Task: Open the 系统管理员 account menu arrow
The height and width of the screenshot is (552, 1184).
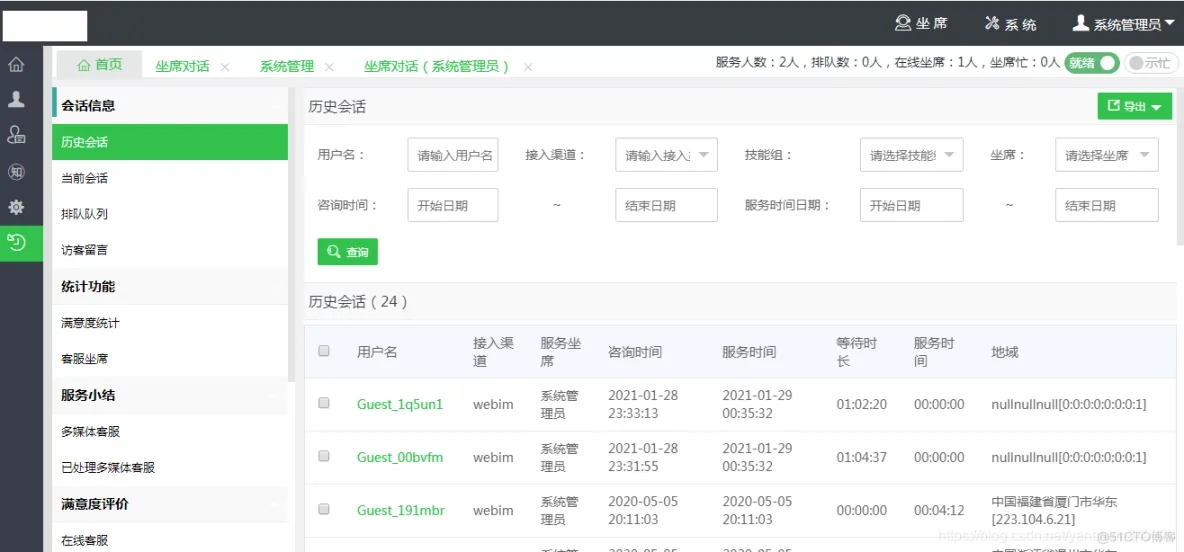Action: pyautogui.click(x=1169, y=24)
